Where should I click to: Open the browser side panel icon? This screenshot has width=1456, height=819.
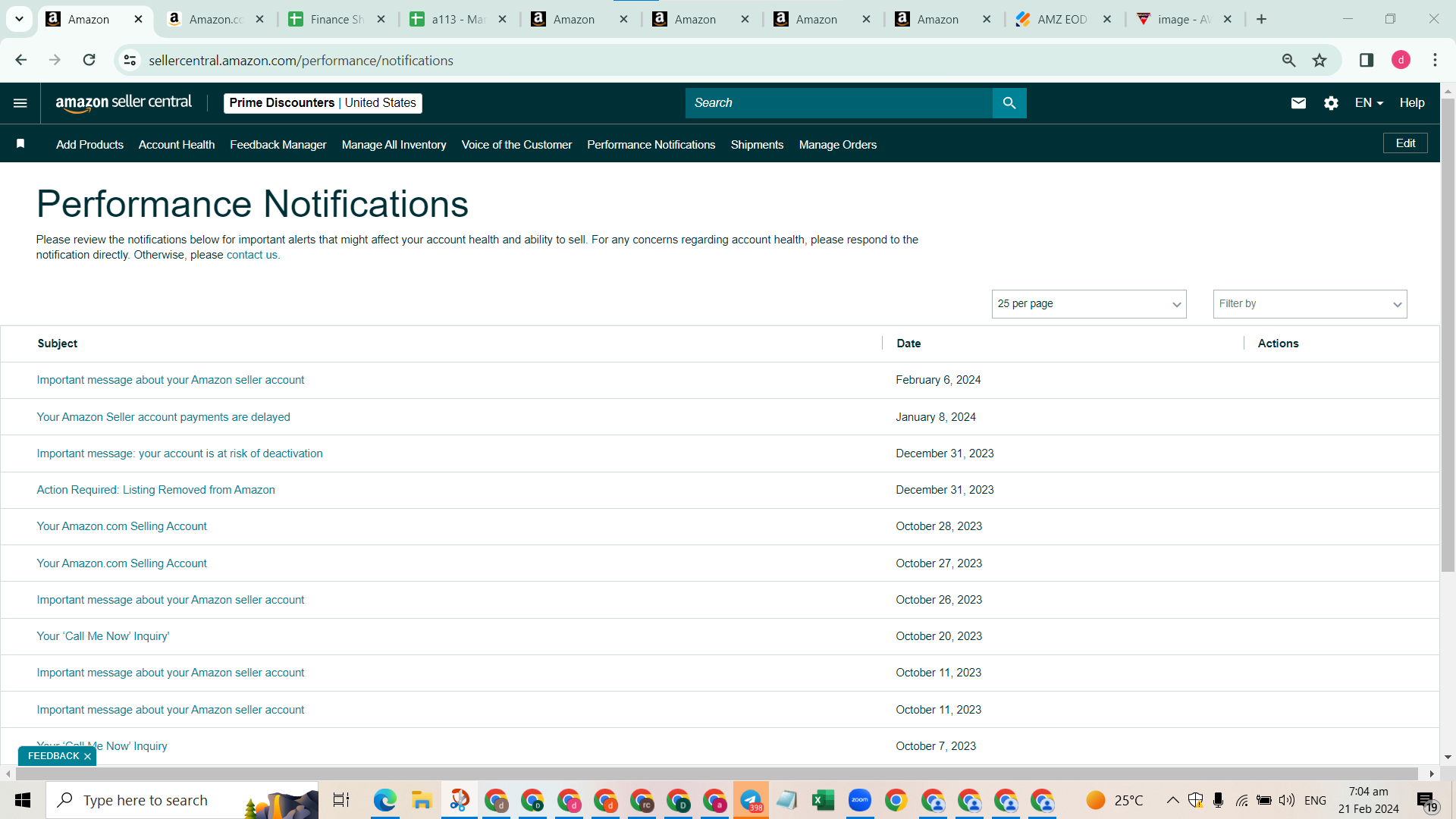click(x=1367, y=60)
